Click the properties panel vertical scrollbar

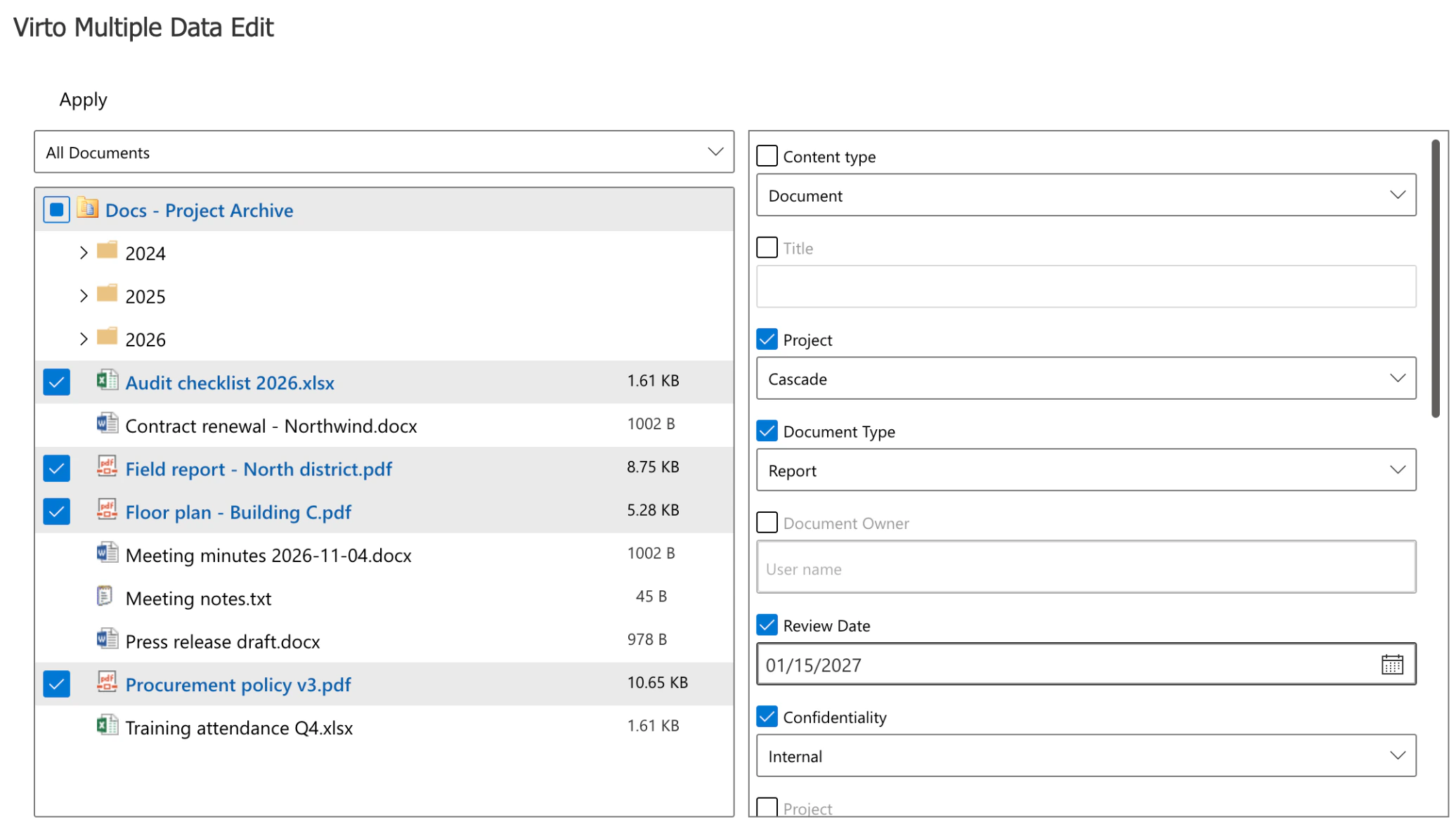coord(1436,279)
